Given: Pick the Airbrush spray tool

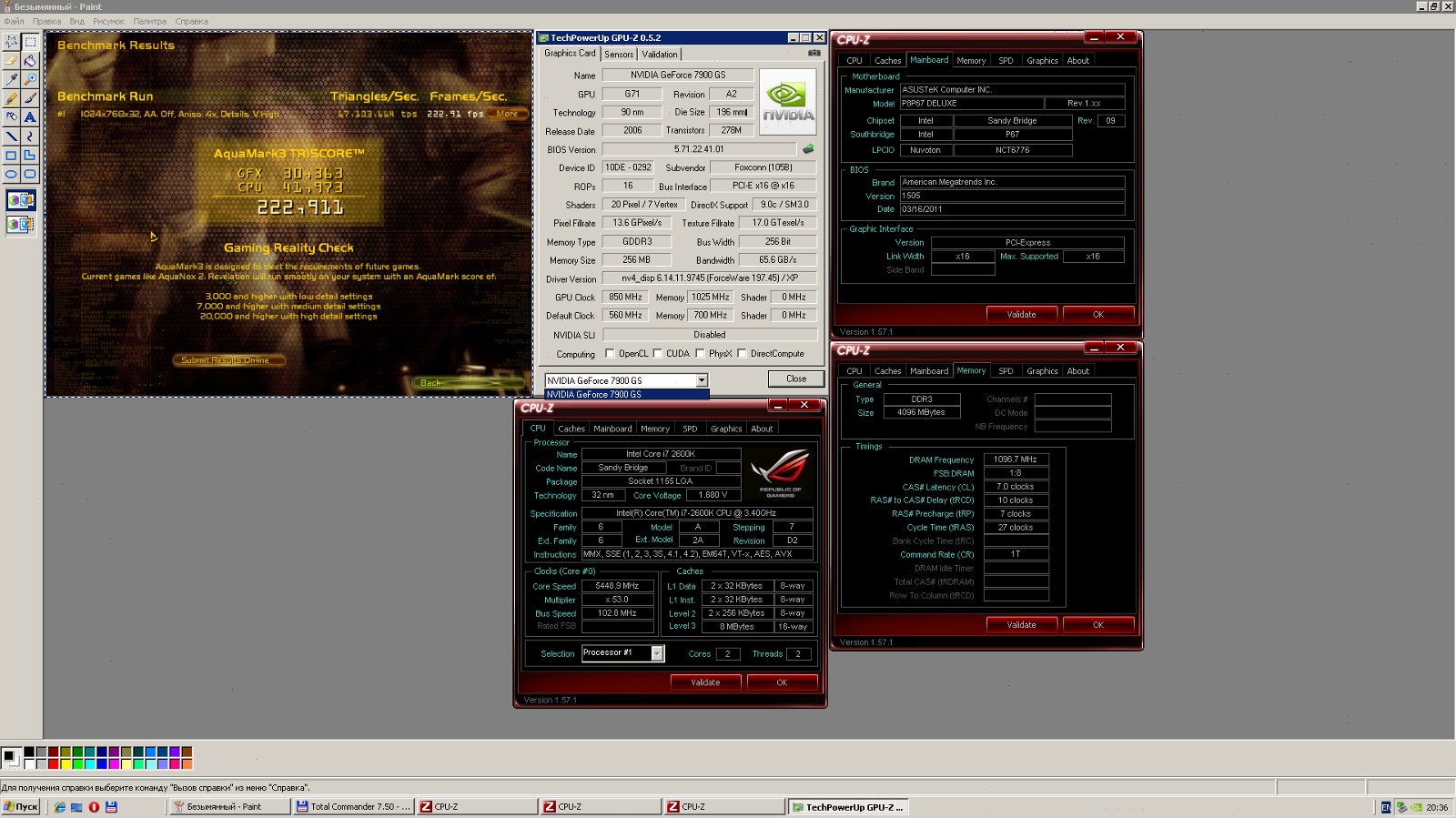Looking at the screenshot, I should pyautogui.click(x=11, y=117).
